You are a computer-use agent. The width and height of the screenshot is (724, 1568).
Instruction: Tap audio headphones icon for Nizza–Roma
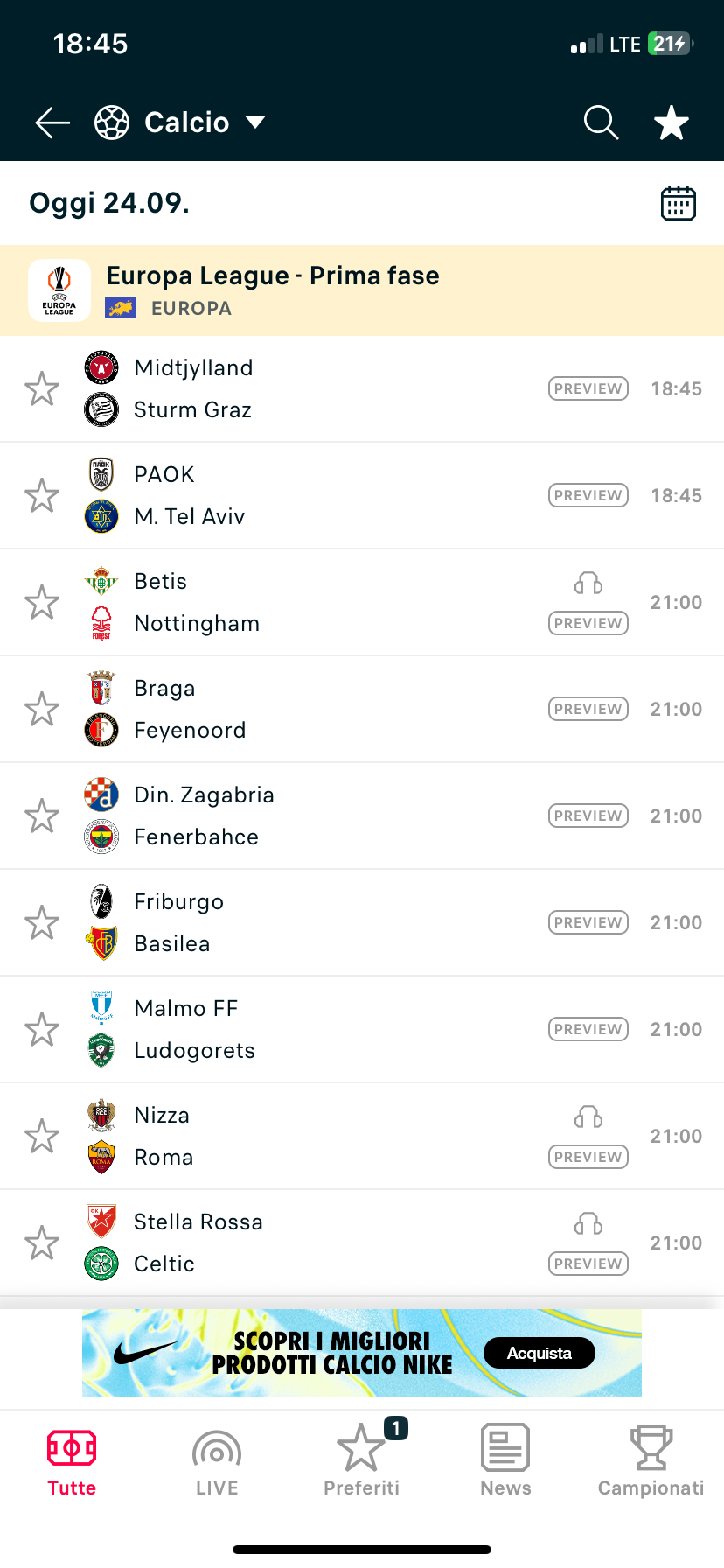pyautogui.click(x=588, y=1116)
